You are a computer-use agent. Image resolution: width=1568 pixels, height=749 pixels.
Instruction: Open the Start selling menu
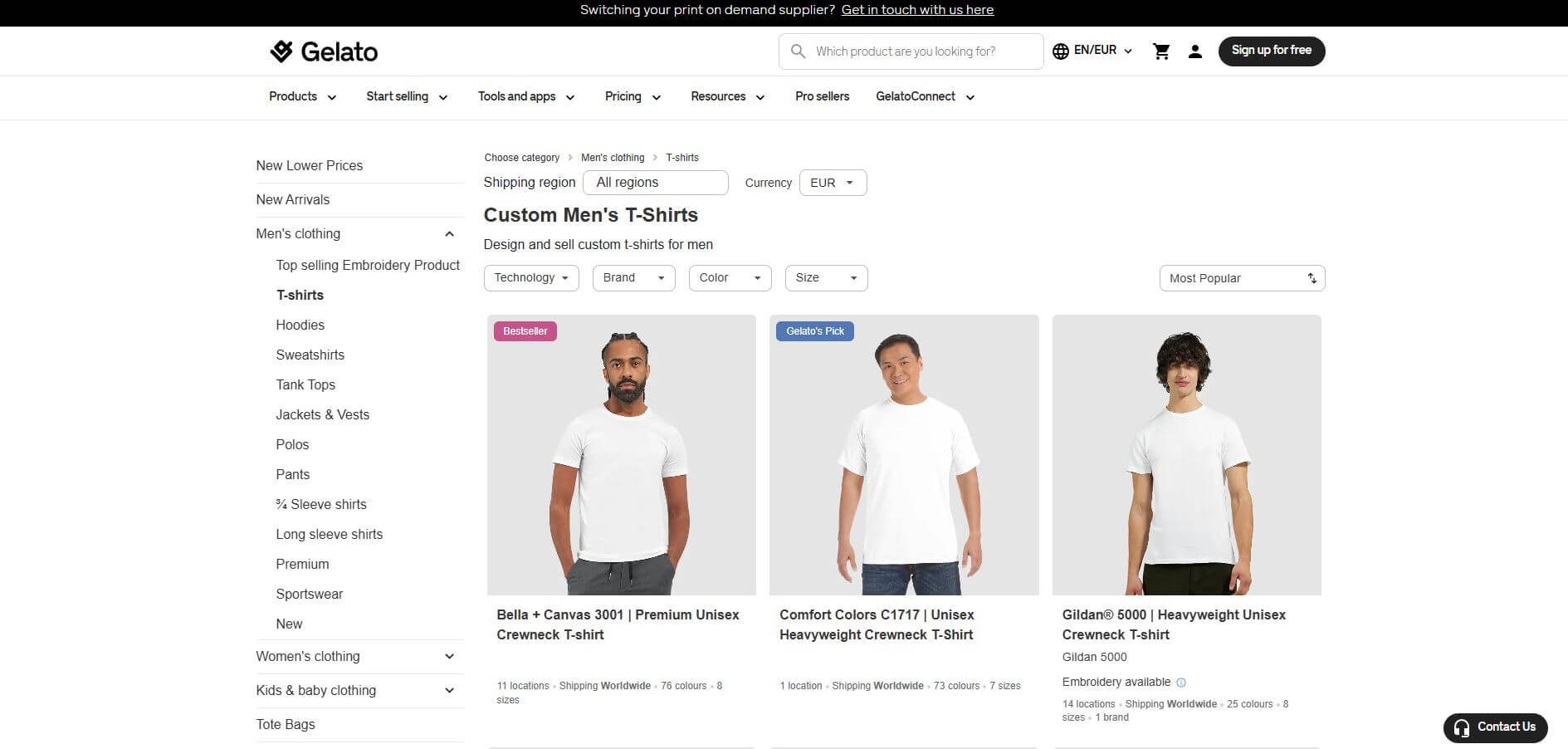pyautogui.click(x=407, y=97)
